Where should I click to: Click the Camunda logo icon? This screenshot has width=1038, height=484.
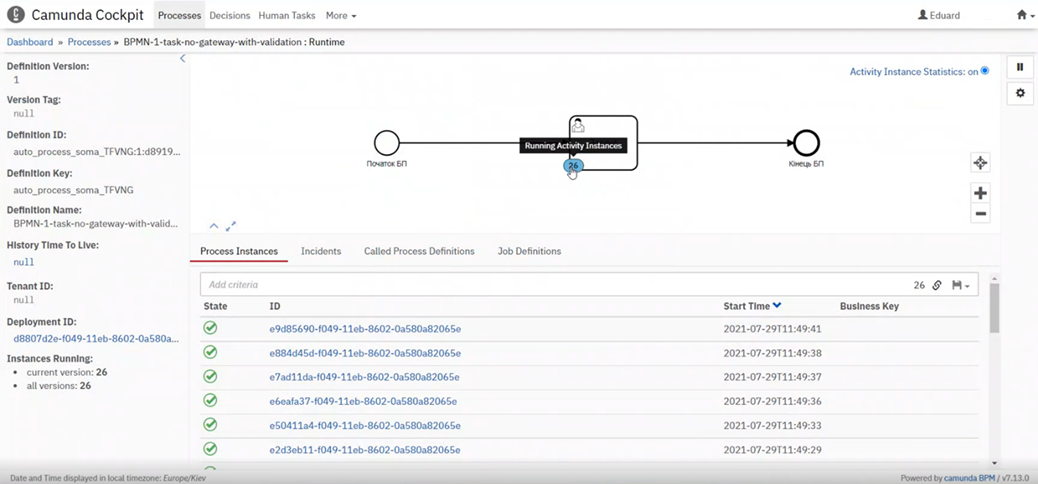(16, 15)
